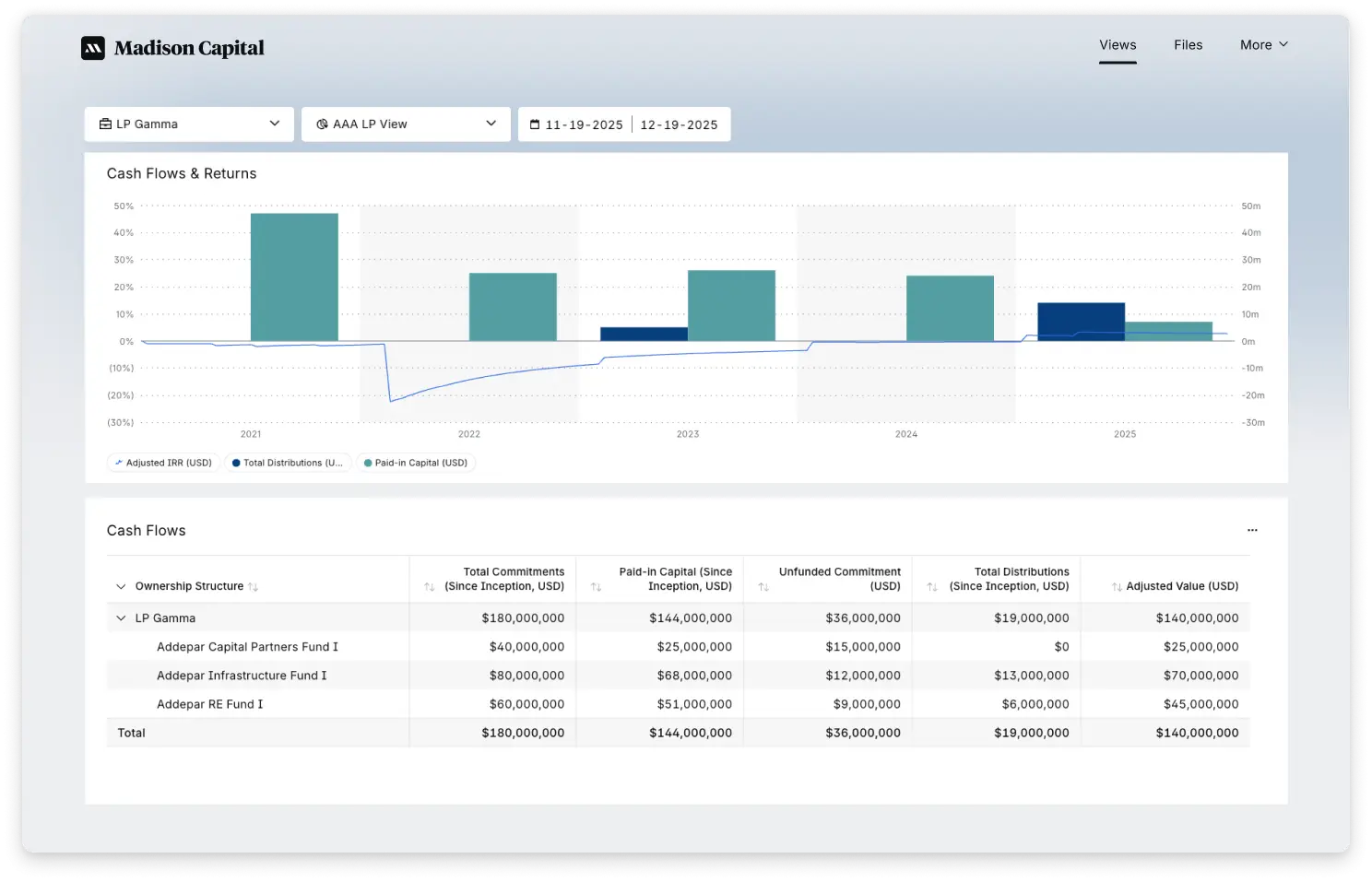This screenshot has width=1372, height=882.
Task: Open the Cash Flows table options menu
Action: (x=1252, y=530)
